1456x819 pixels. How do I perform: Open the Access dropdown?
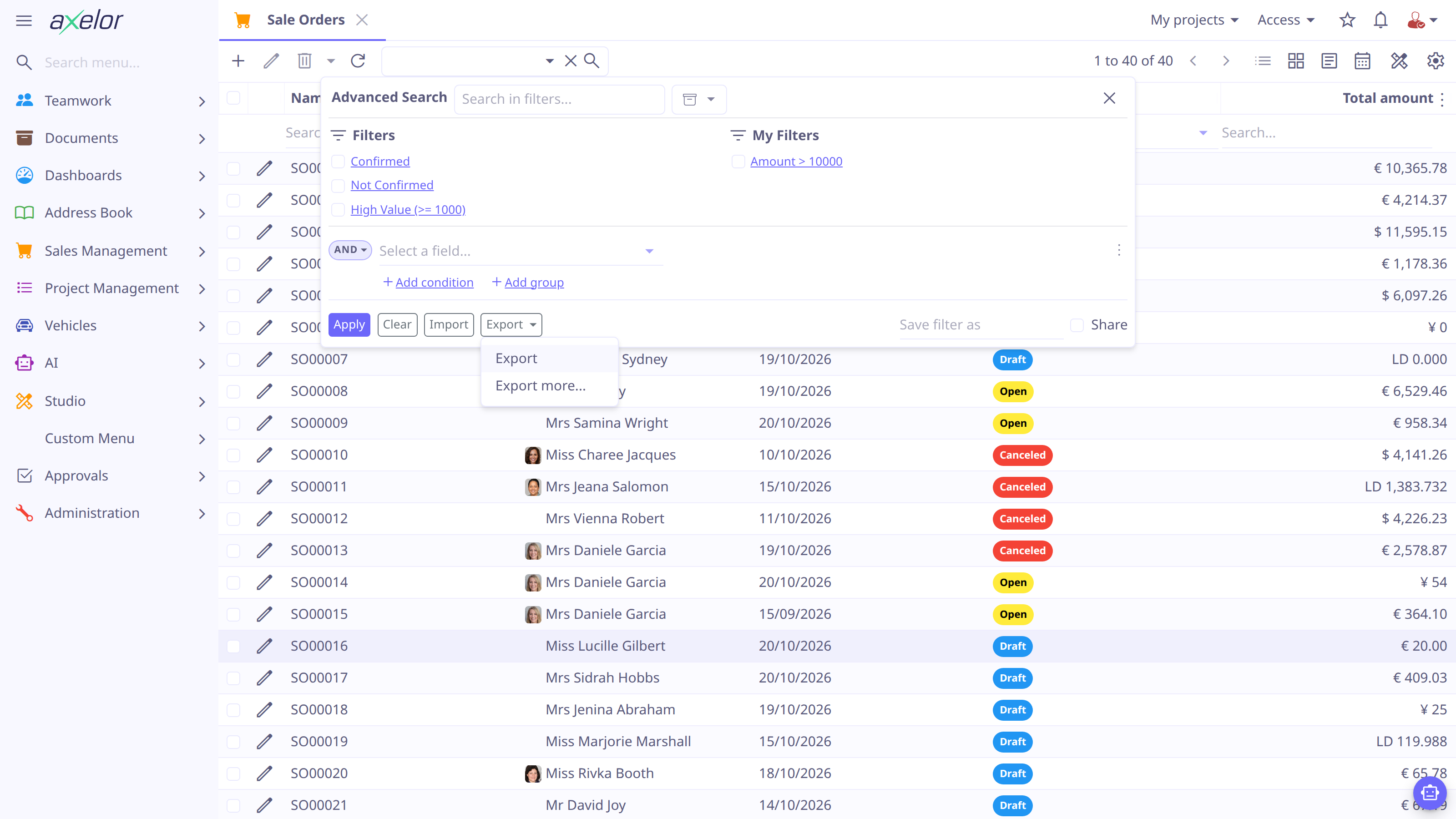coord(1286,20)
